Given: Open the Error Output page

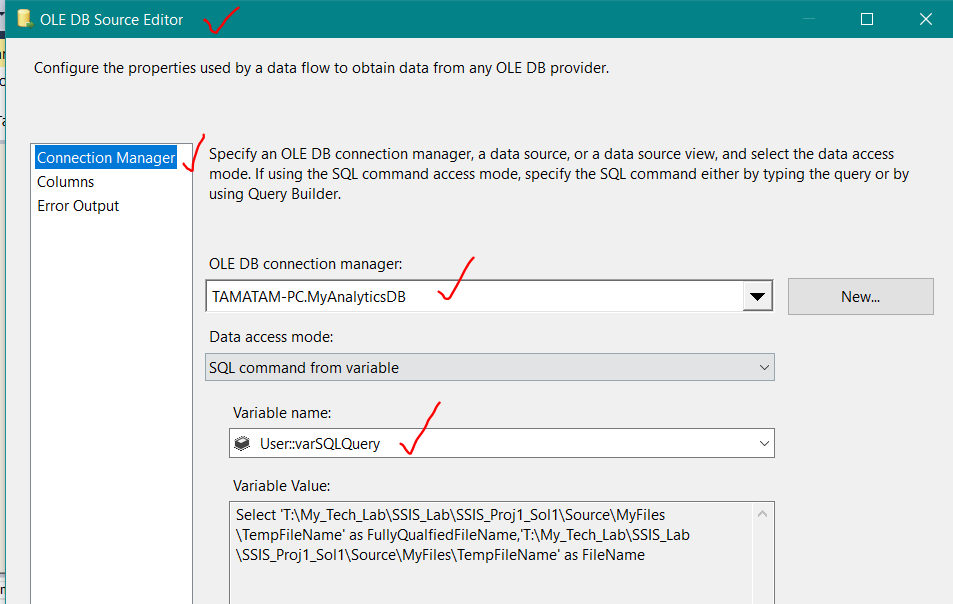Looking at the screenshot, I should tap(77, 206).
